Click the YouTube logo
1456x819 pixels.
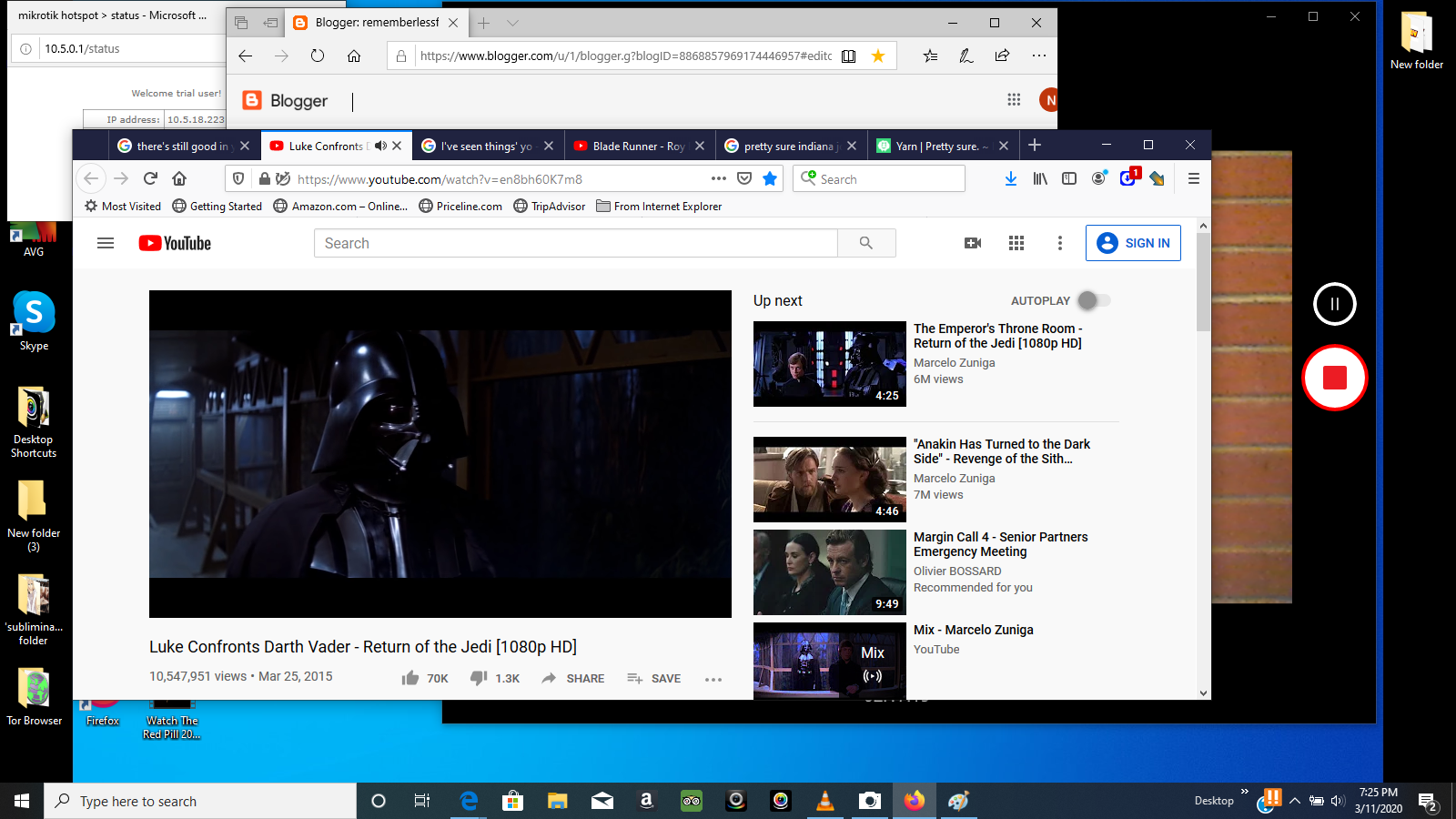175,243
